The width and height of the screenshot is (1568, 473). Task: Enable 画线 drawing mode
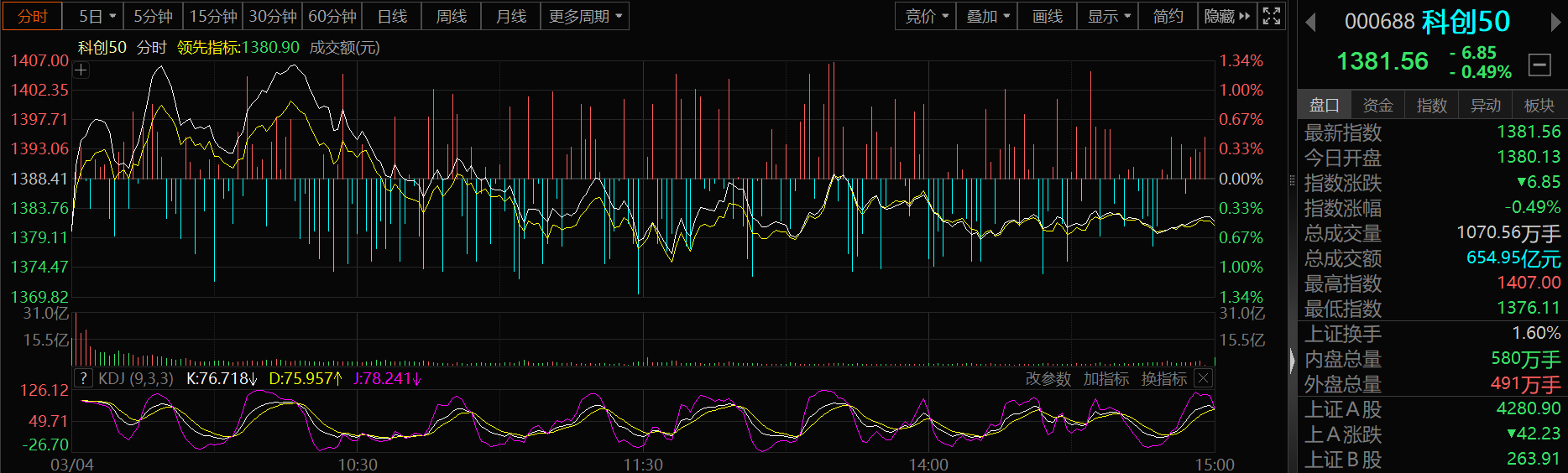pyautogui.click(x=1047, y=16)
